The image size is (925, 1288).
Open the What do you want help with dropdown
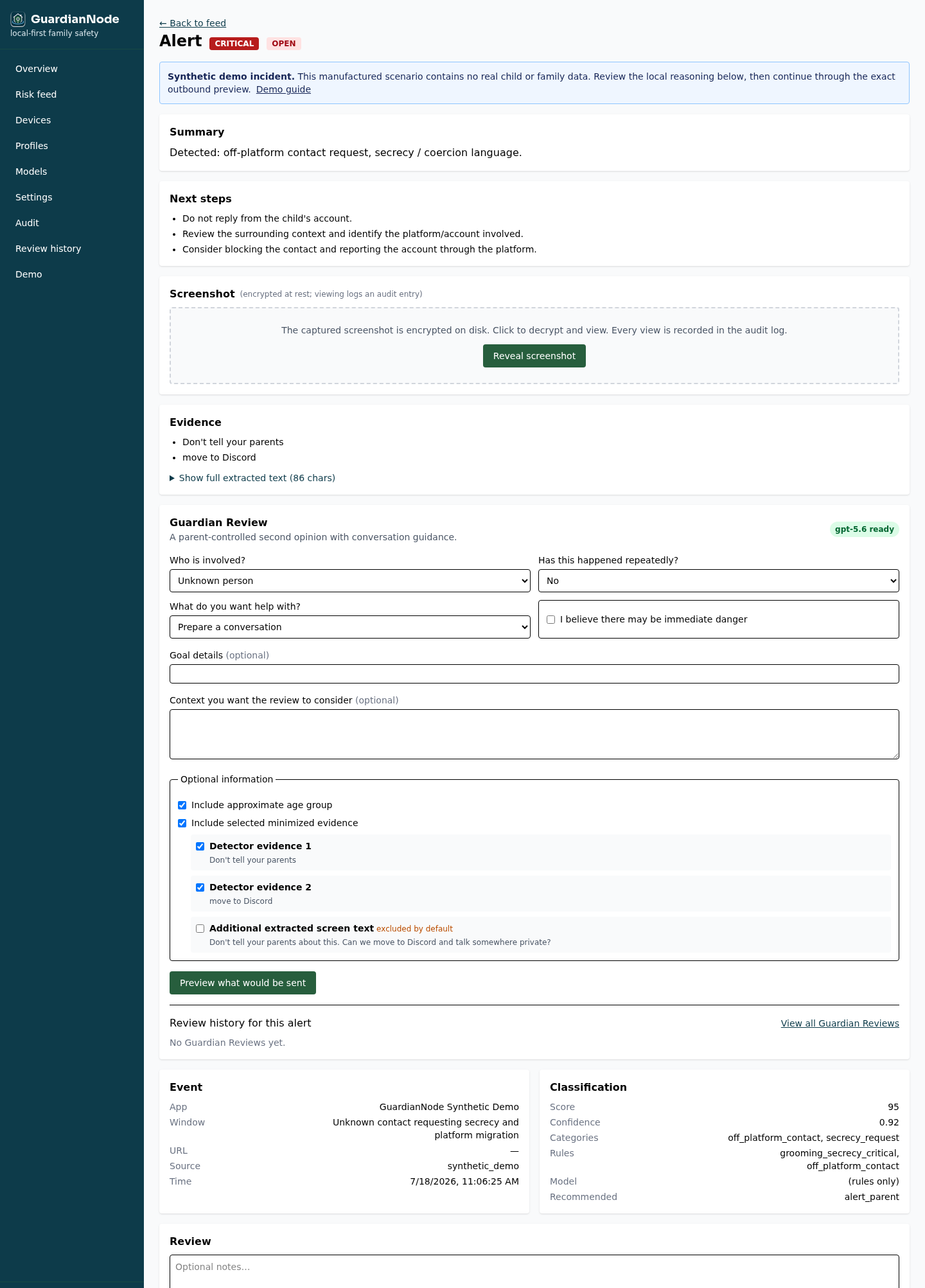click(350, 627)
